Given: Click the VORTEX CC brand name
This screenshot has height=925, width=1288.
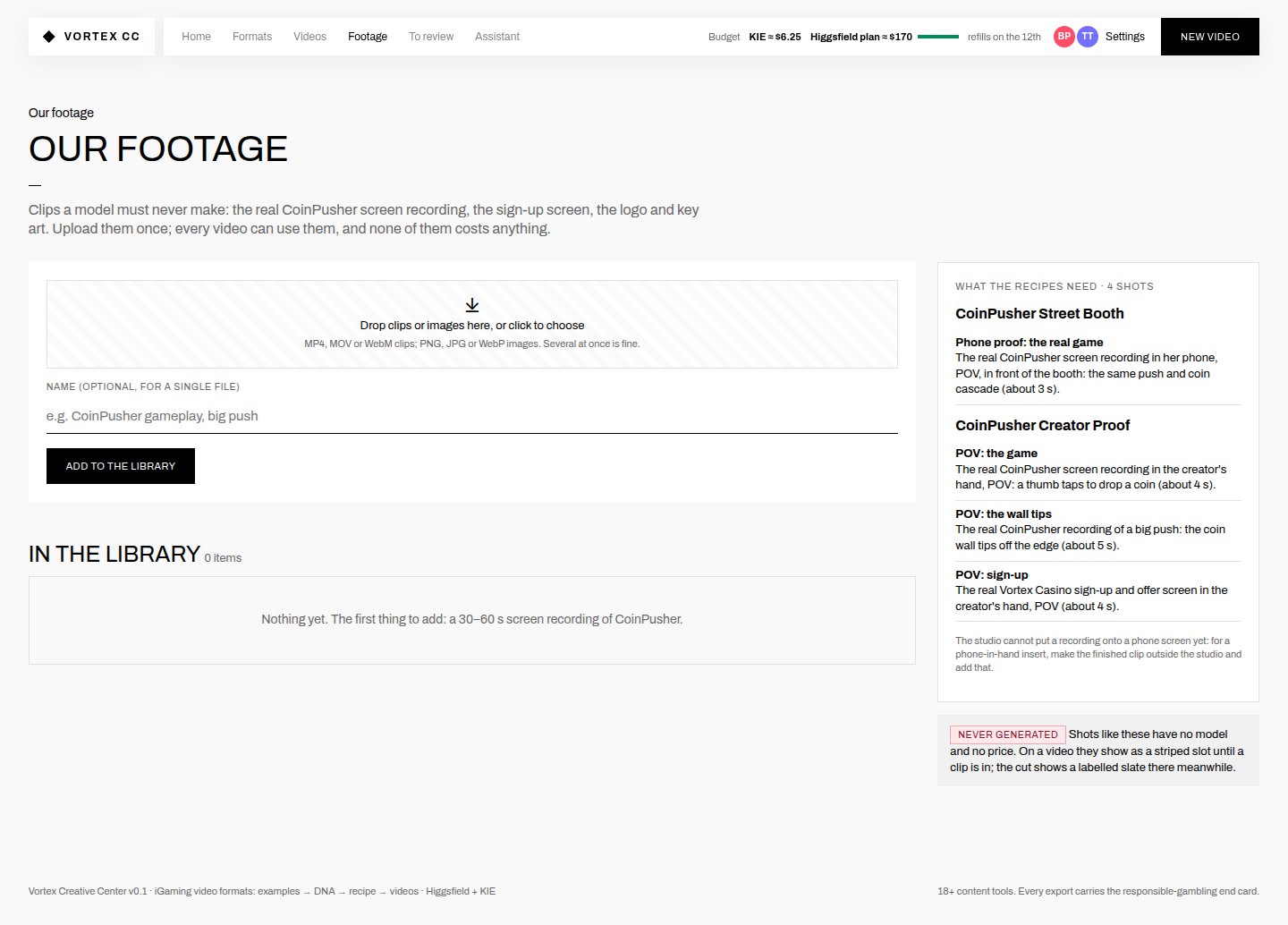Looking at the screenshot, I should coord(102,37).
